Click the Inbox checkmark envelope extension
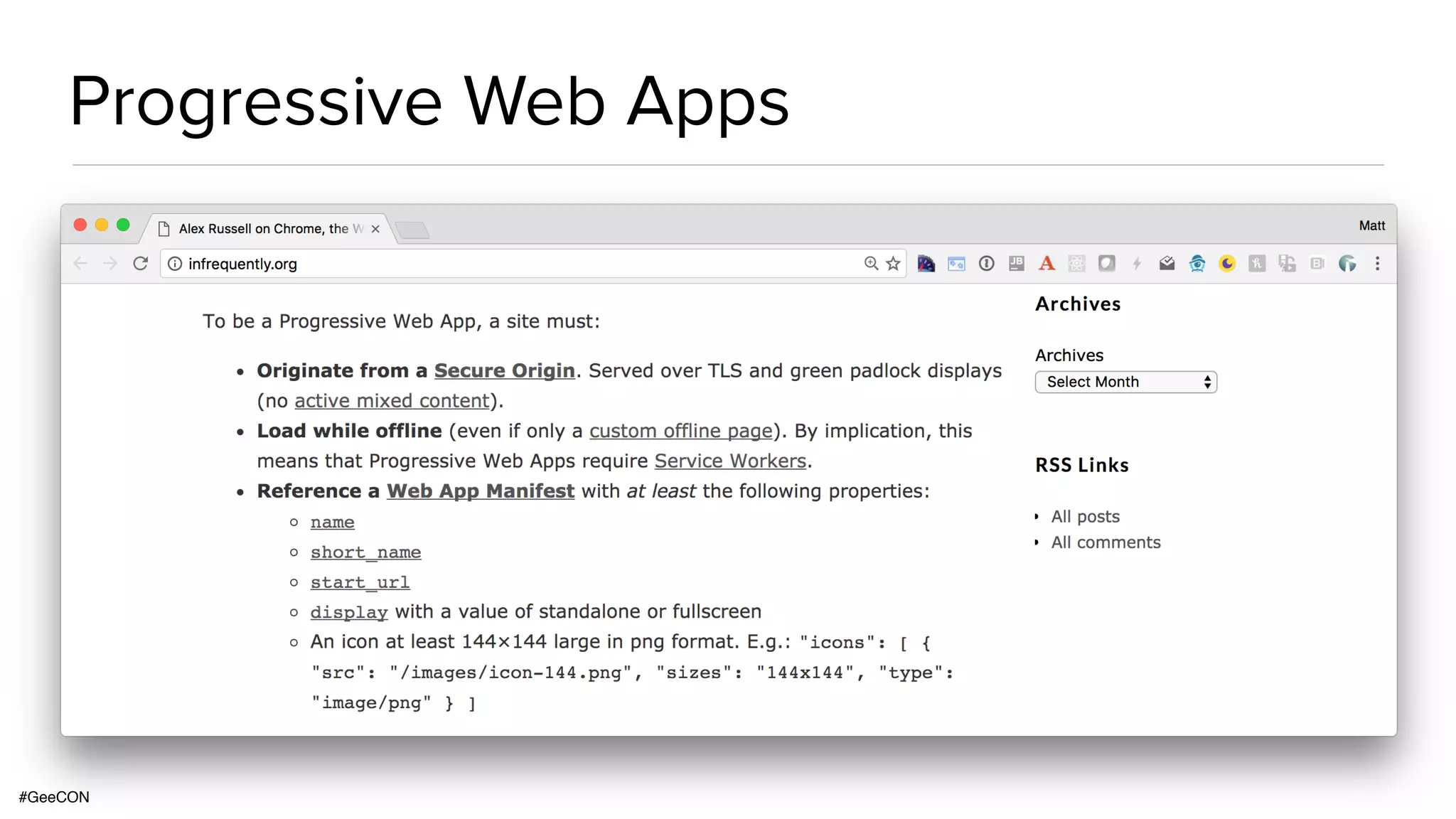This screenshot has width=1456, height=819. coord(1167,264)
